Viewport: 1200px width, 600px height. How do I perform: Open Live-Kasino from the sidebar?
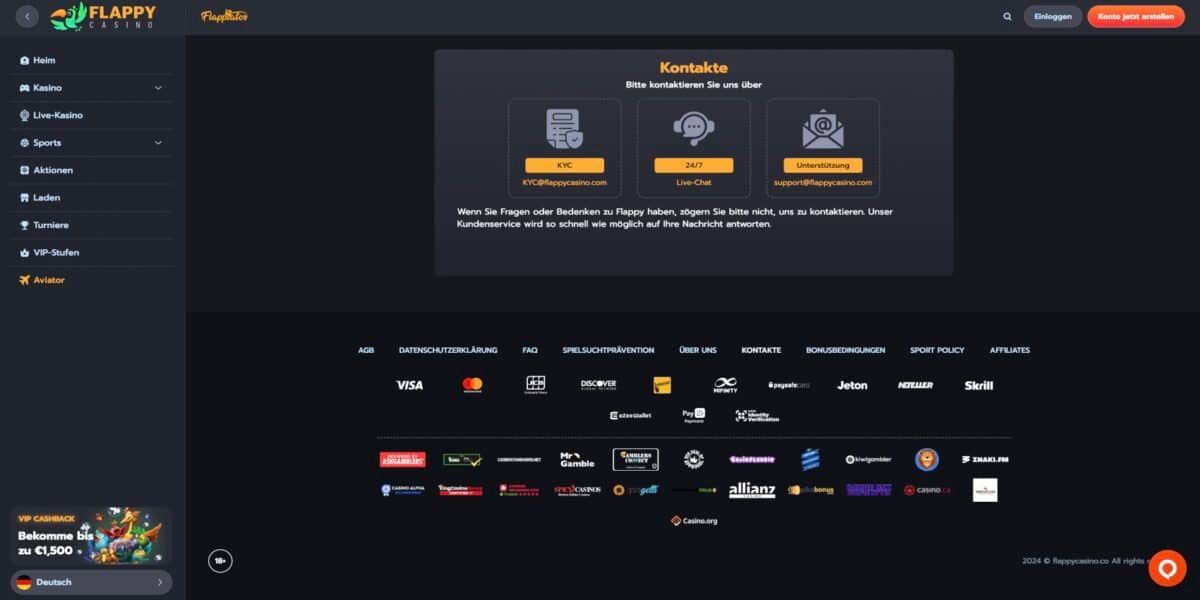[58, 115]
